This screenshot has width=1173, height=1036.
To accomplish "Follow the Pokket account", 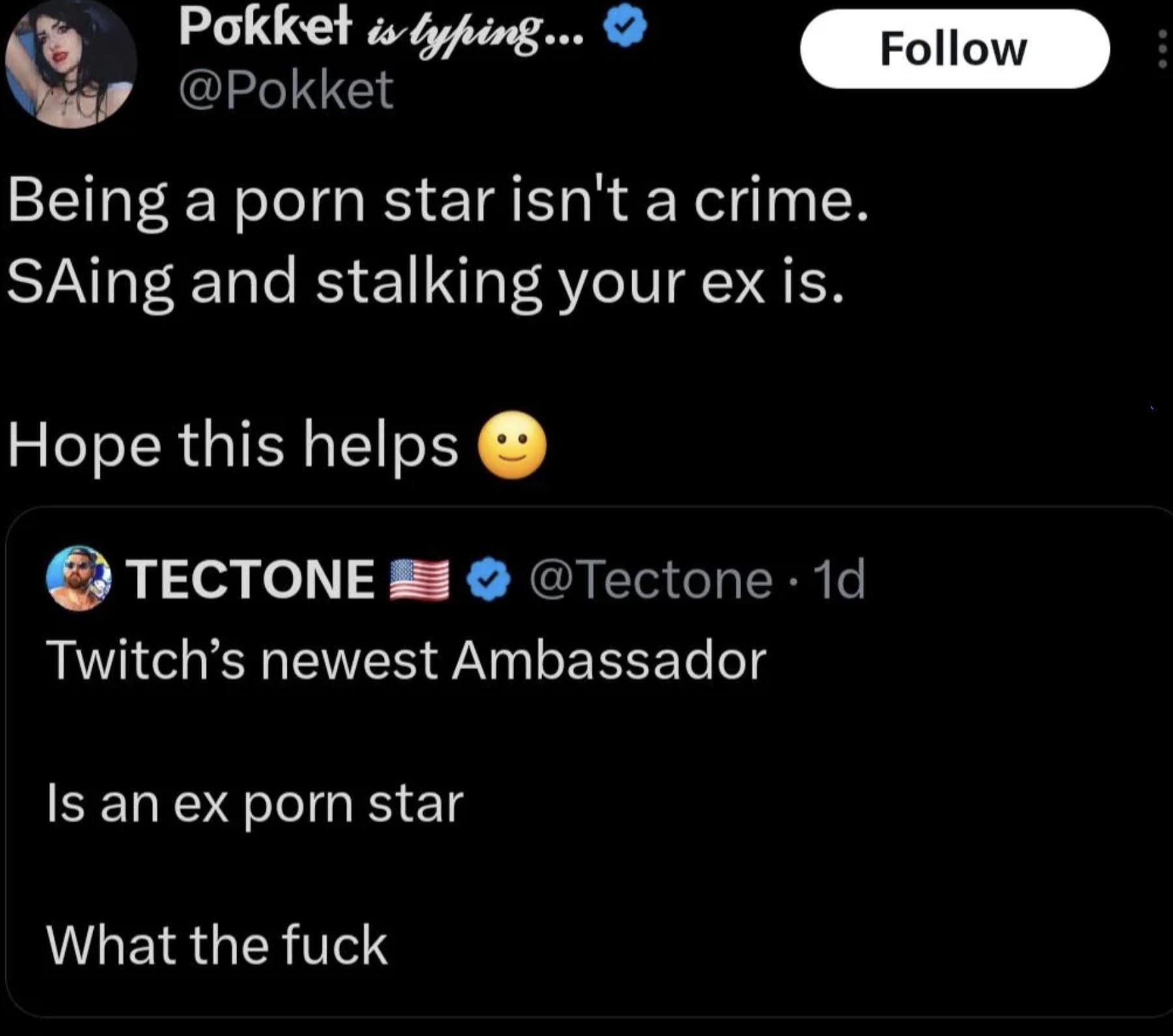I will (954, 50).
